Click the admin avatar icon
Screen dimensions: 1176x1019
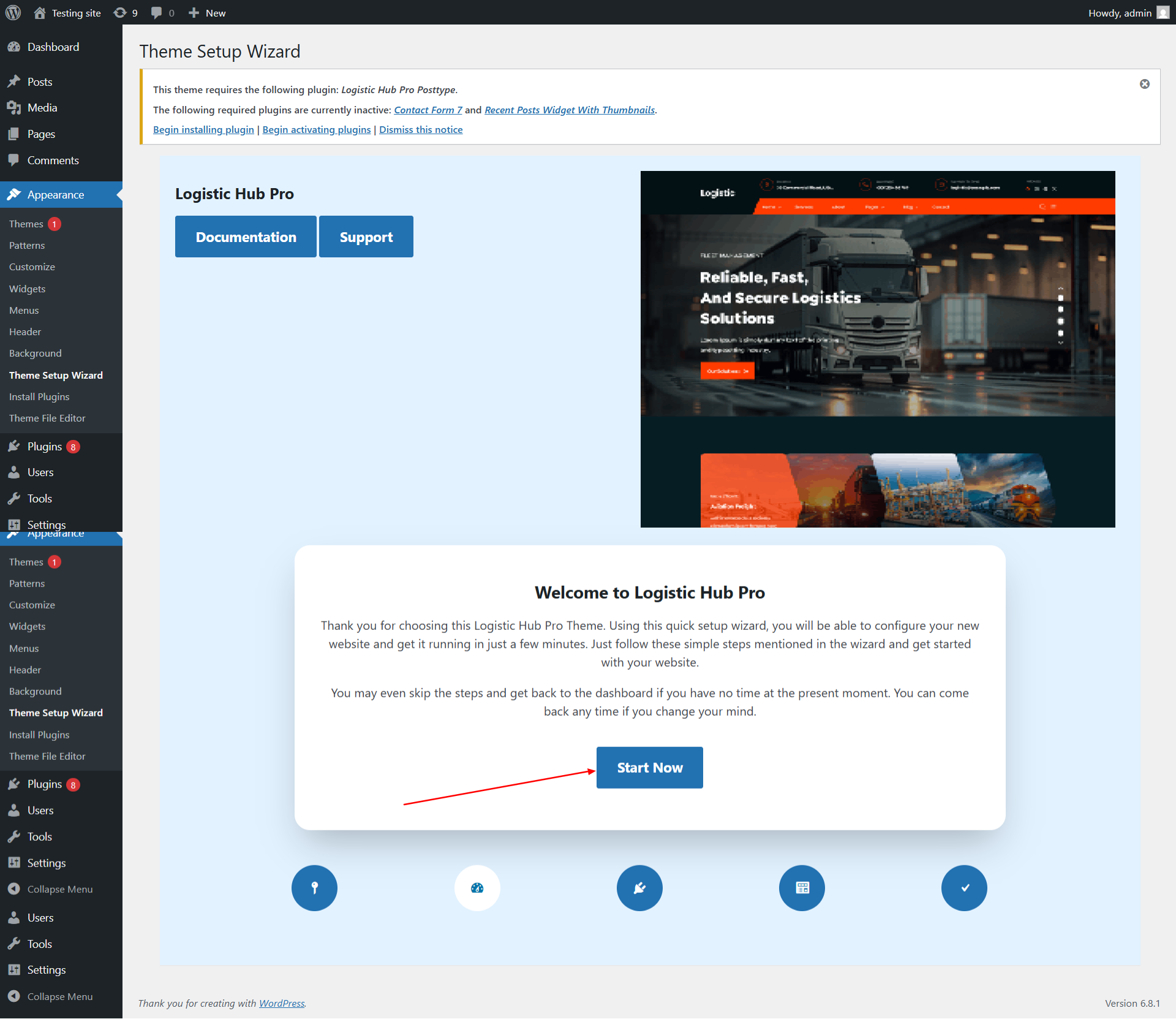point(1163,13)
